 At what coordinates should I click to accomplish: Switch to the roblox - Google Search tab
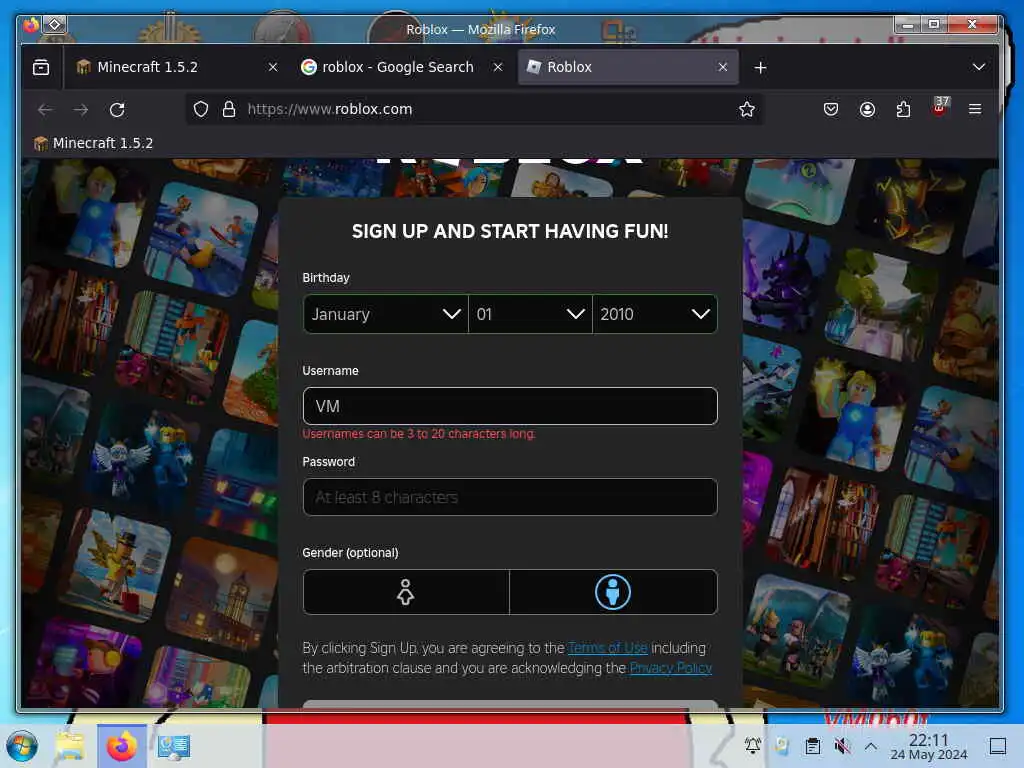402,67
